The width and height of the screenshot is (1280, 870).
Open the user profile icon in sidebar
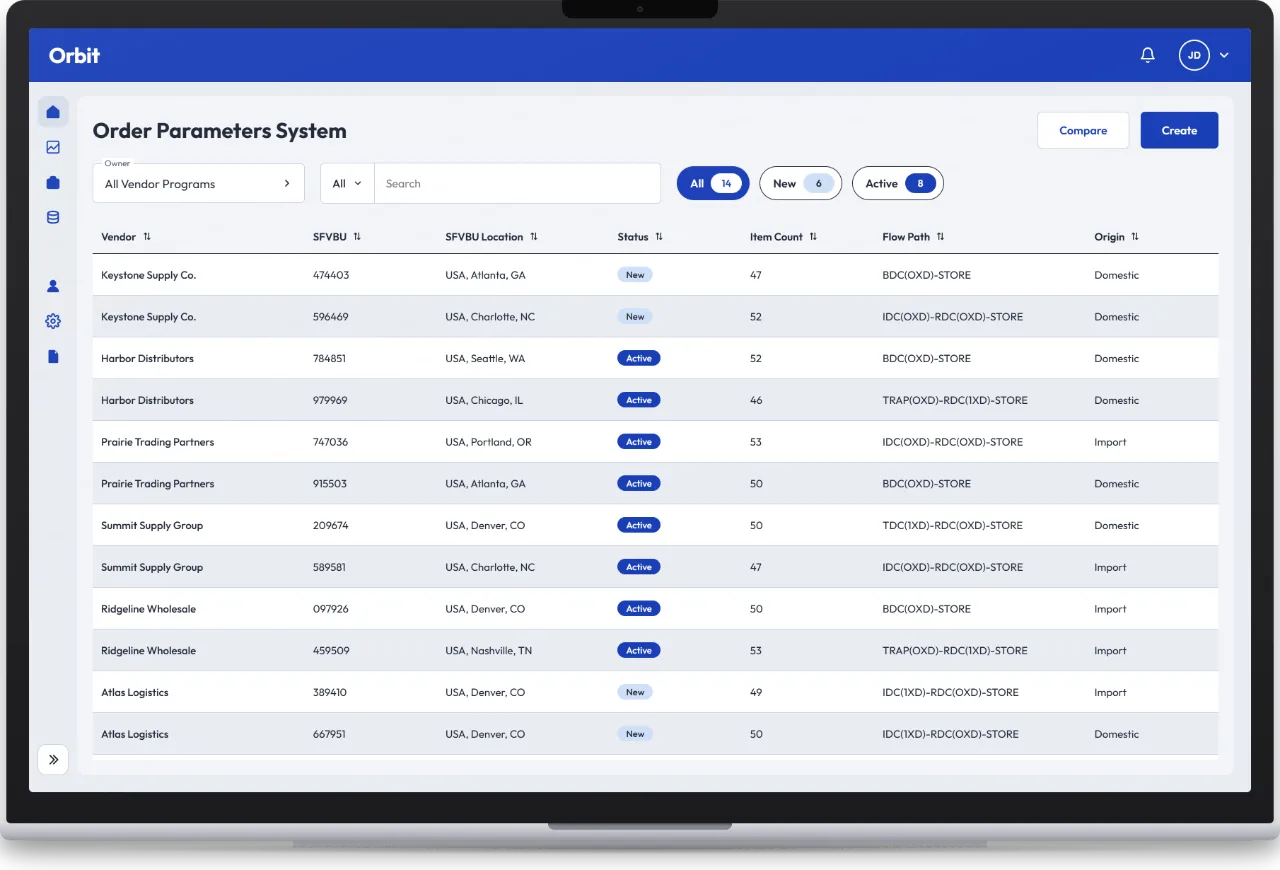pos(53,286)
